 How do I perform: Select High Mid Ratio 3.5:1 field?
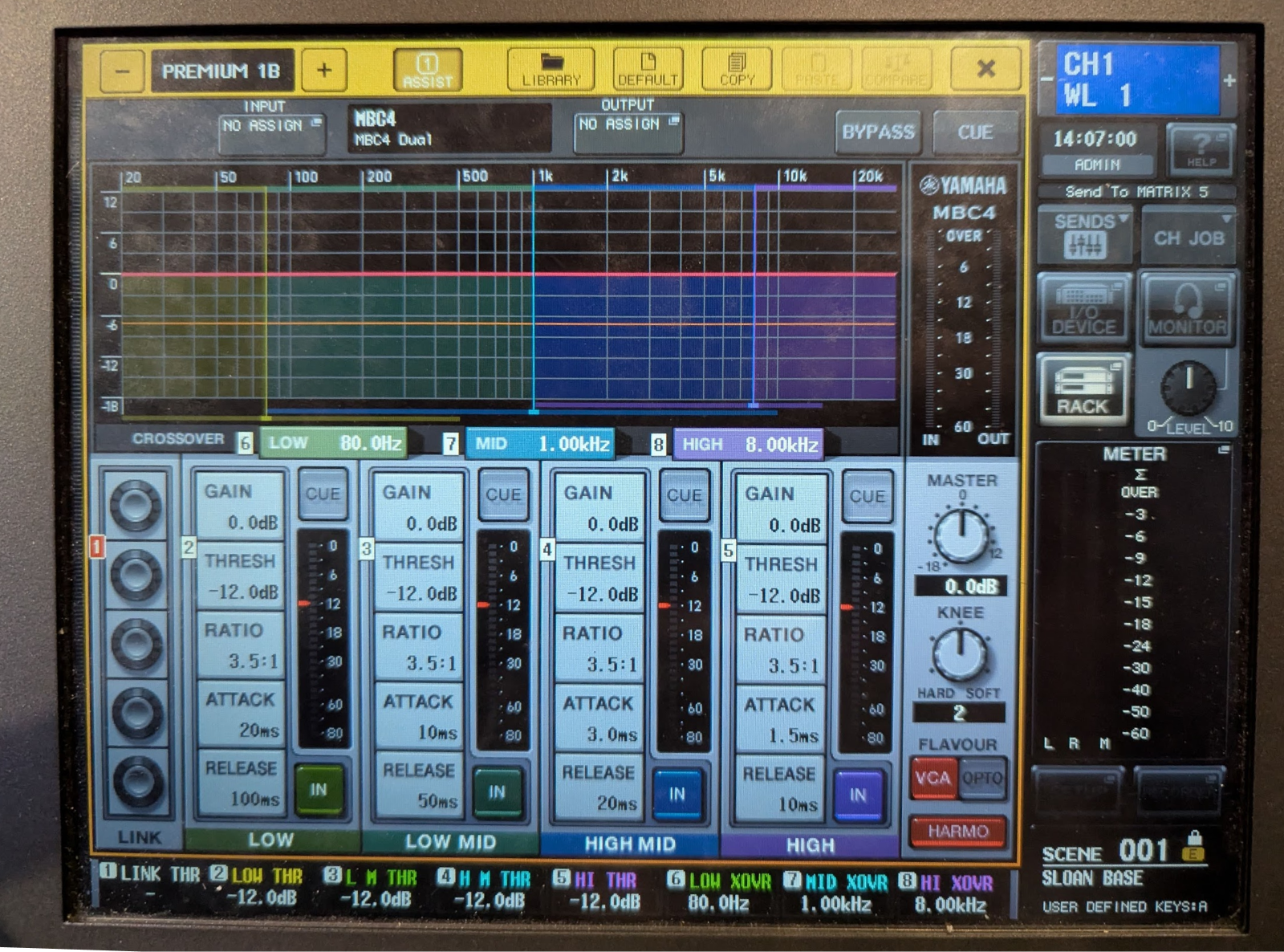point(600,648)
